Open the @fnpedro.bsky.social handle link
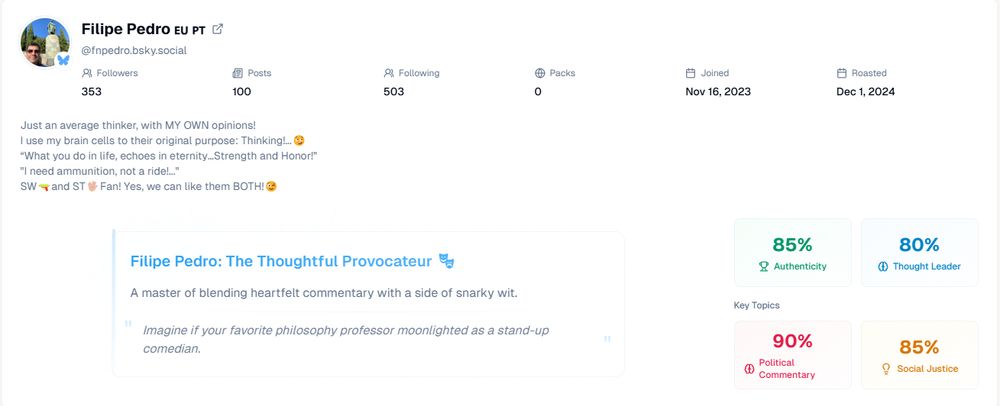 coord(134,50)
